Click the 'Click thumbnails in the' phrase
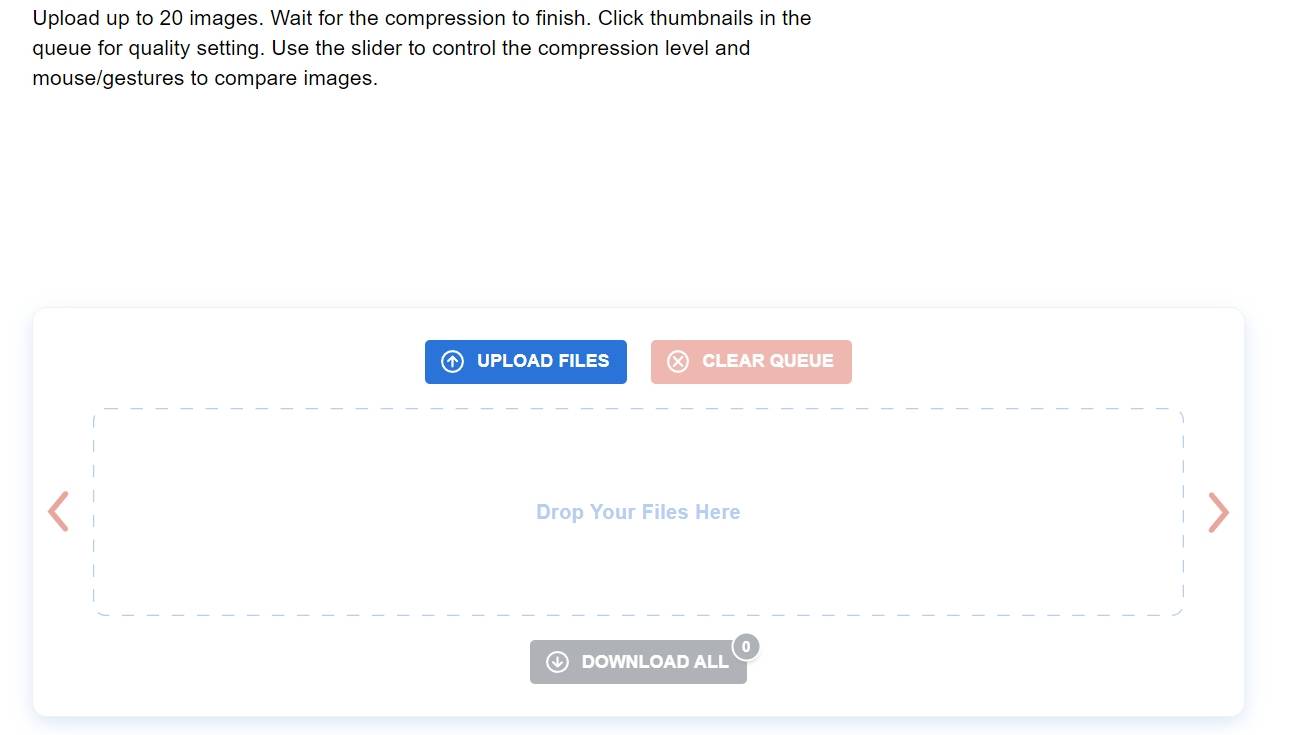 pyautogui.click(x=705, y=18)
